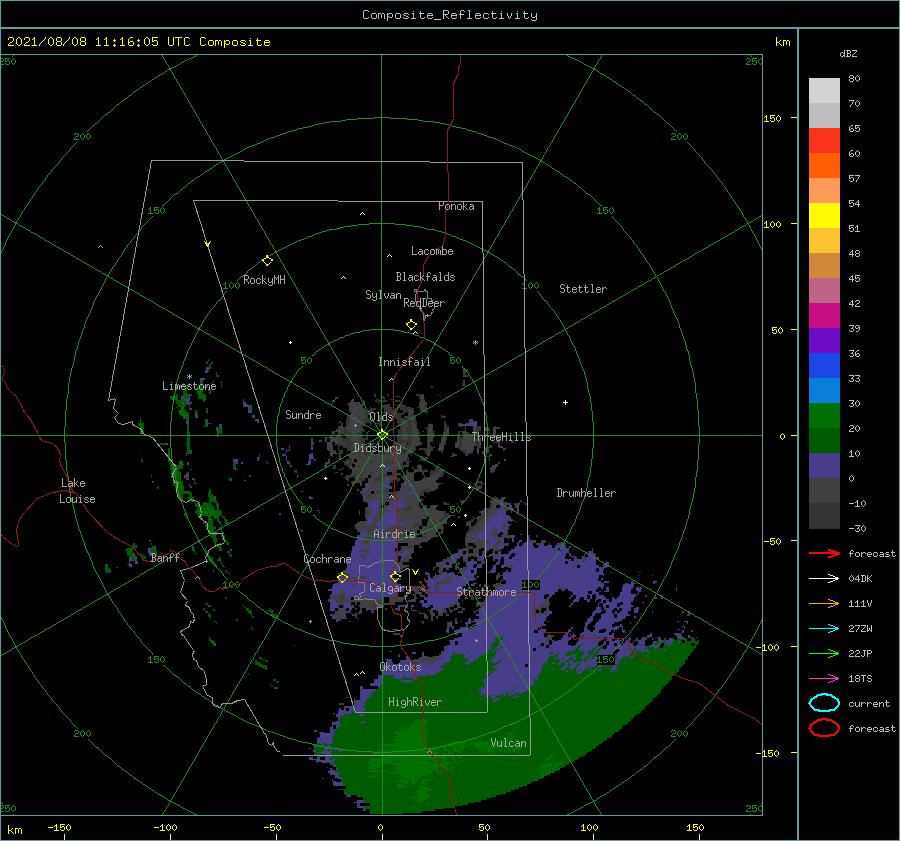
Task: Click the Lacombe label on map
Action: coord(432,251)
